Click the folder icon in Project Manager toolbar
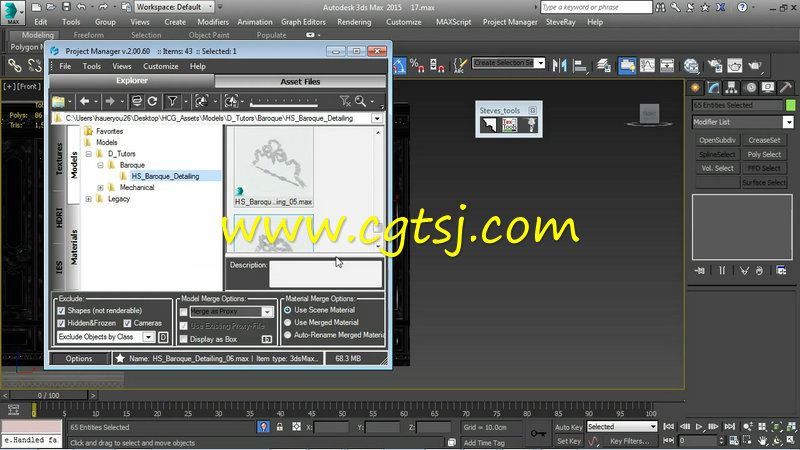 tap(58, 102)
